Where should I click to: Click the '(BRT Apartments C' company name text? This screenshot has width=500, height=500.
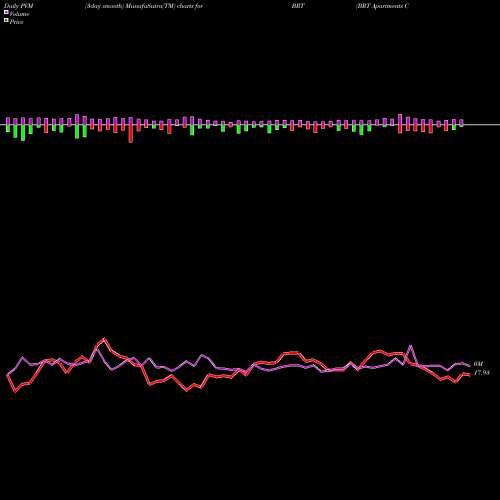(x=382, y=6)
